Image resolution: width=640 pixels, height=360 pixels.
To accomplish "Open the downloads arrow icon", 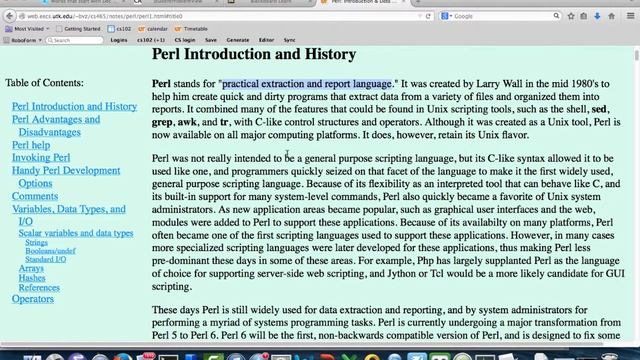I will 597,16.
